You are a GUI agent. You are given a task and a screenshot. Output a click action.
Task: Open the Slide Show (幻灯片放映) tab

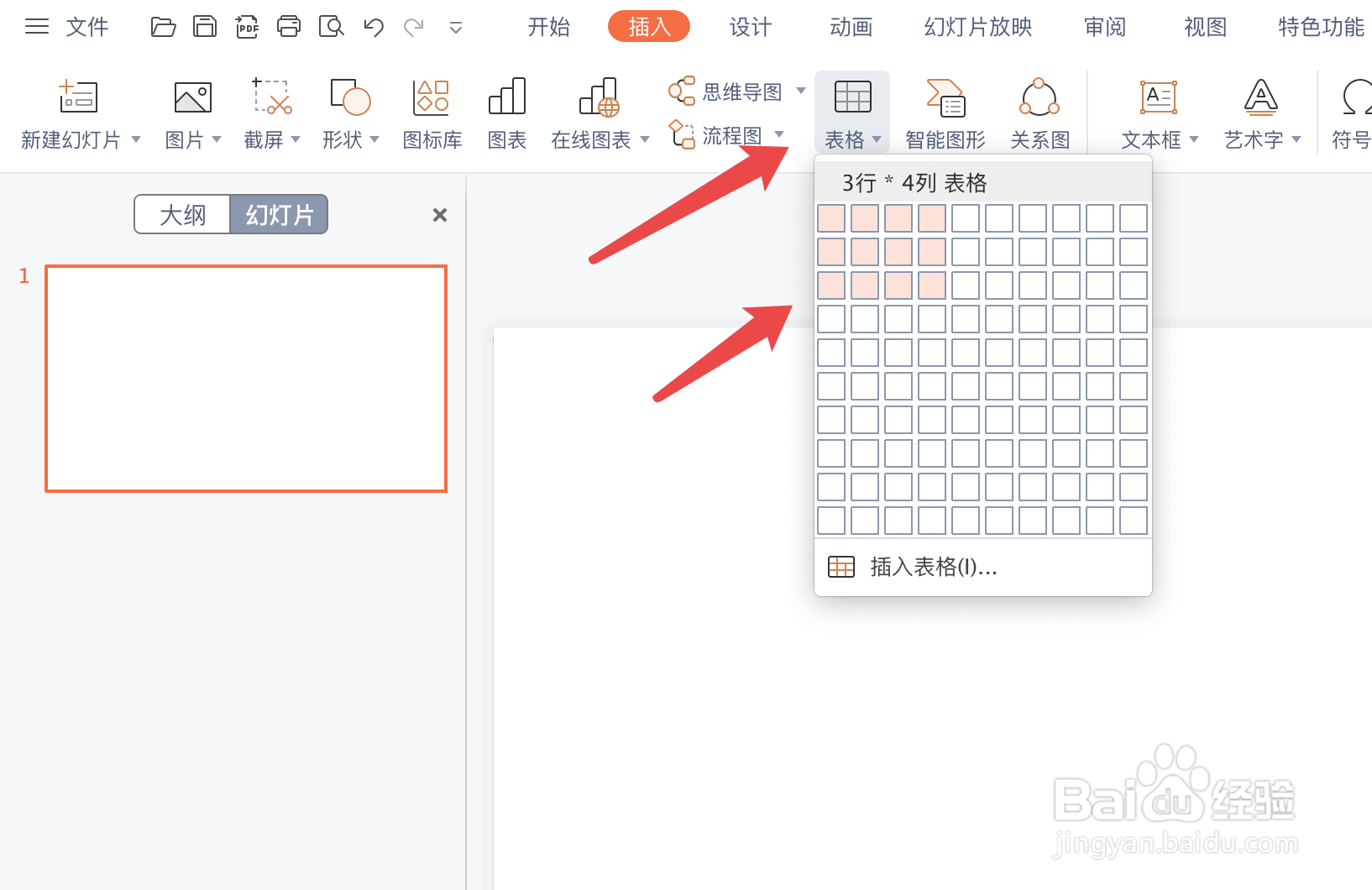pos(978,27)
